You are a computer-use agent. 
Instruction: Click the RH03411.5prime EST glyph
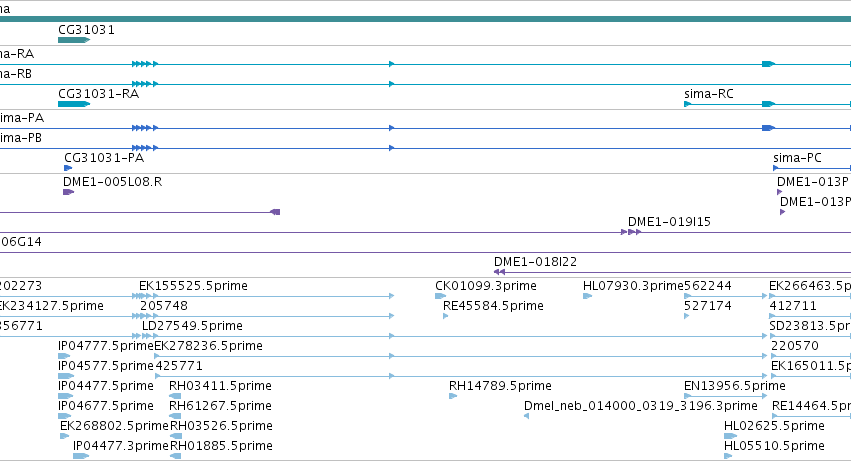click(x=175, y=396)
